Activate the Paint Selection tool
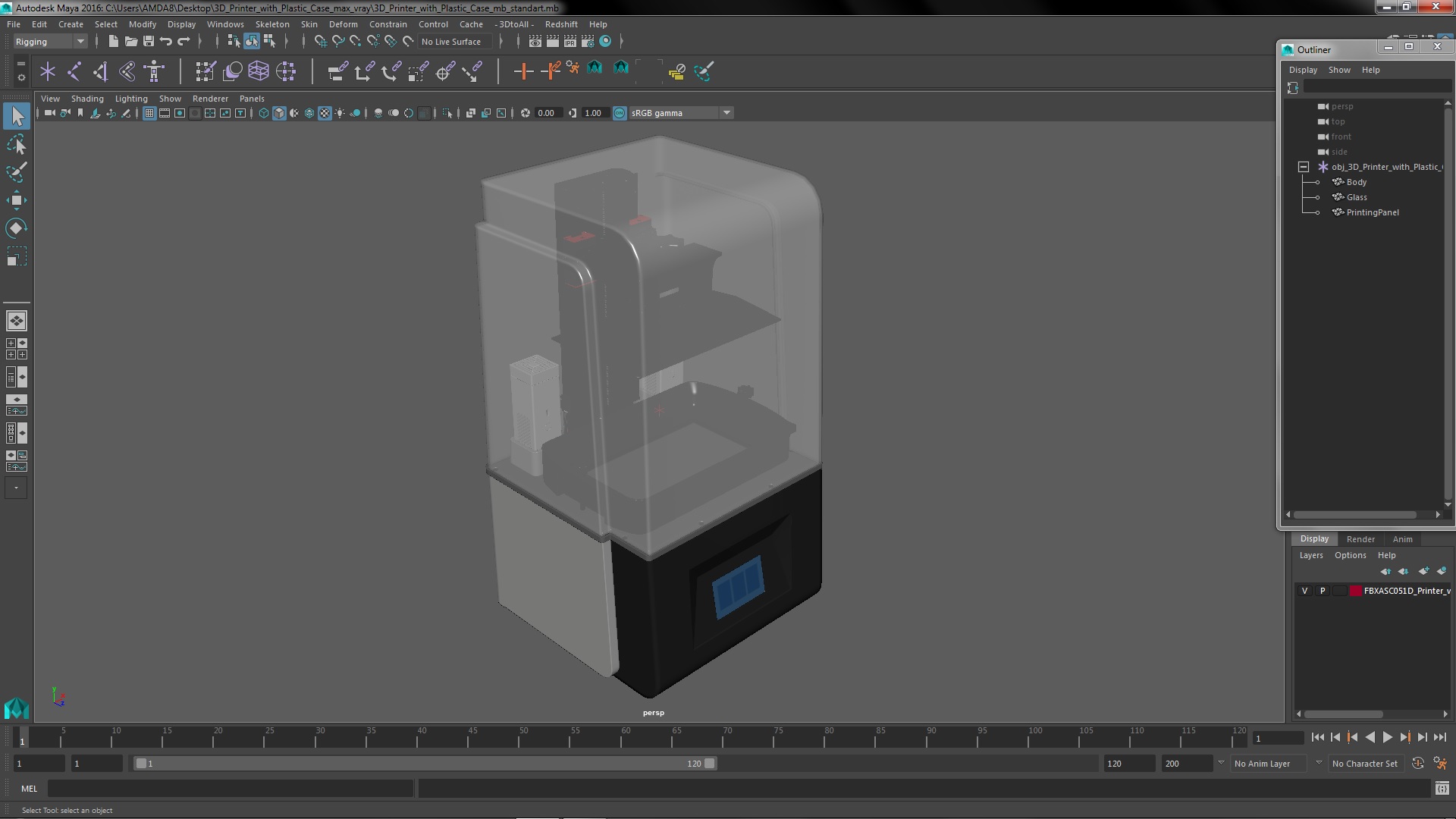Screen dimensions: 1456x819 pyautogui.click(x=17, y=172)
